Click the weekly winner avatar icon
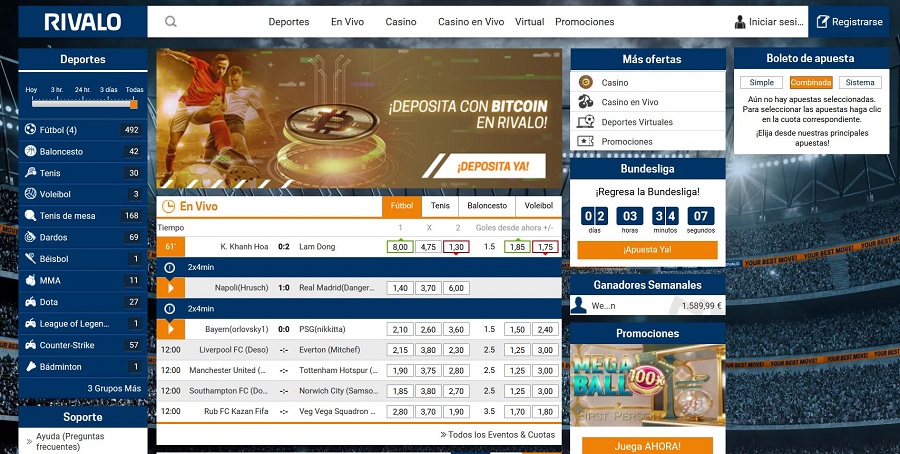Screen dimensions: 900x454 point(579,305)
